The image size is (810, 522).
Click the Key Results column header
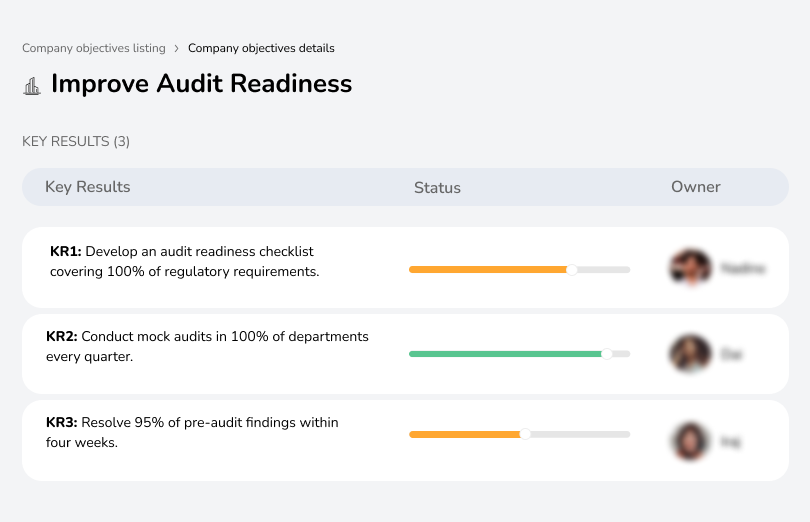click(88, 187)
